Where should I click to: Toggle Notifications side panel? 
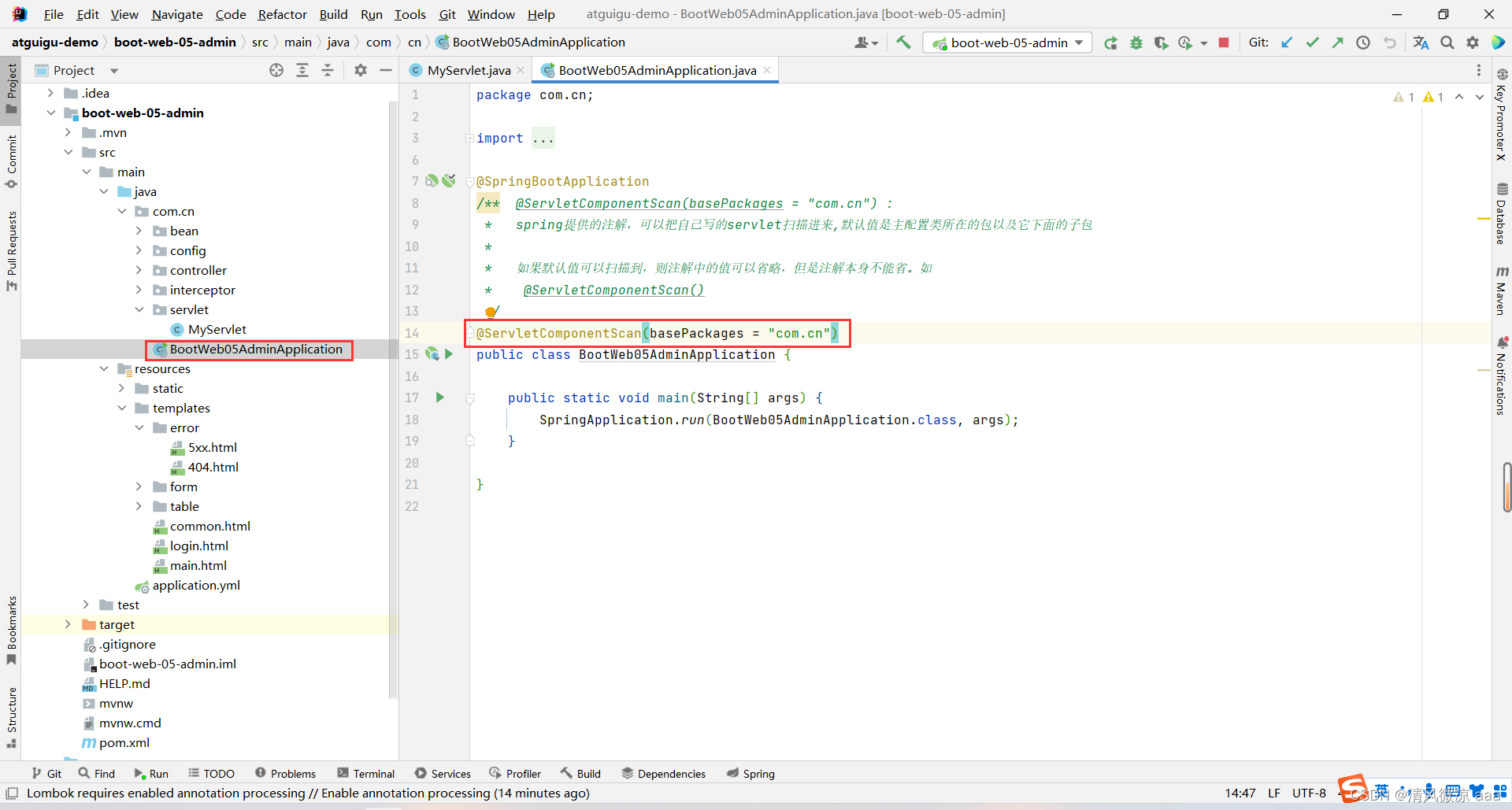pyautogui.click(x=1502, y=376)
